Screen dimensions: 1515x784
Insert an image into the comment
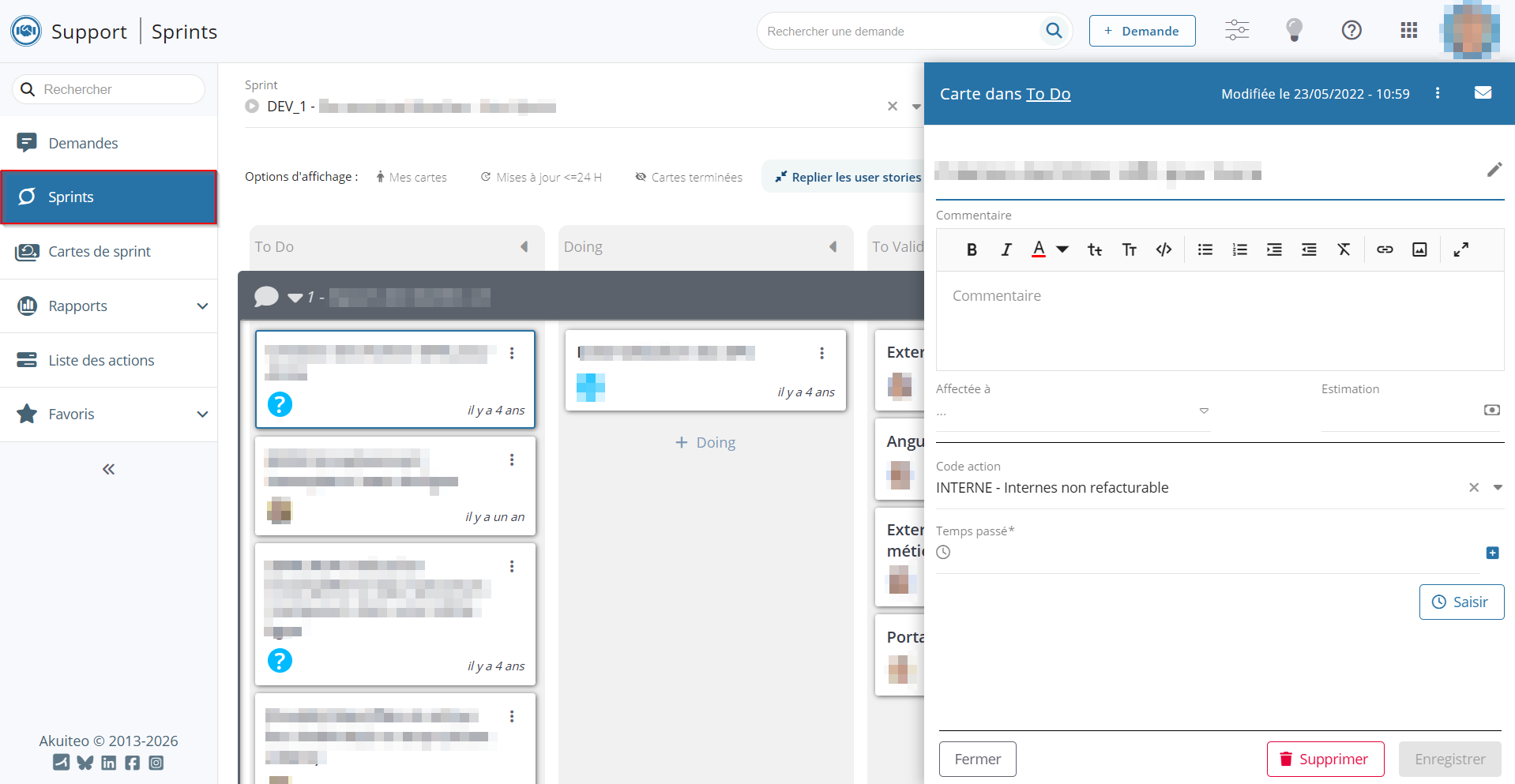[1419, 249]
